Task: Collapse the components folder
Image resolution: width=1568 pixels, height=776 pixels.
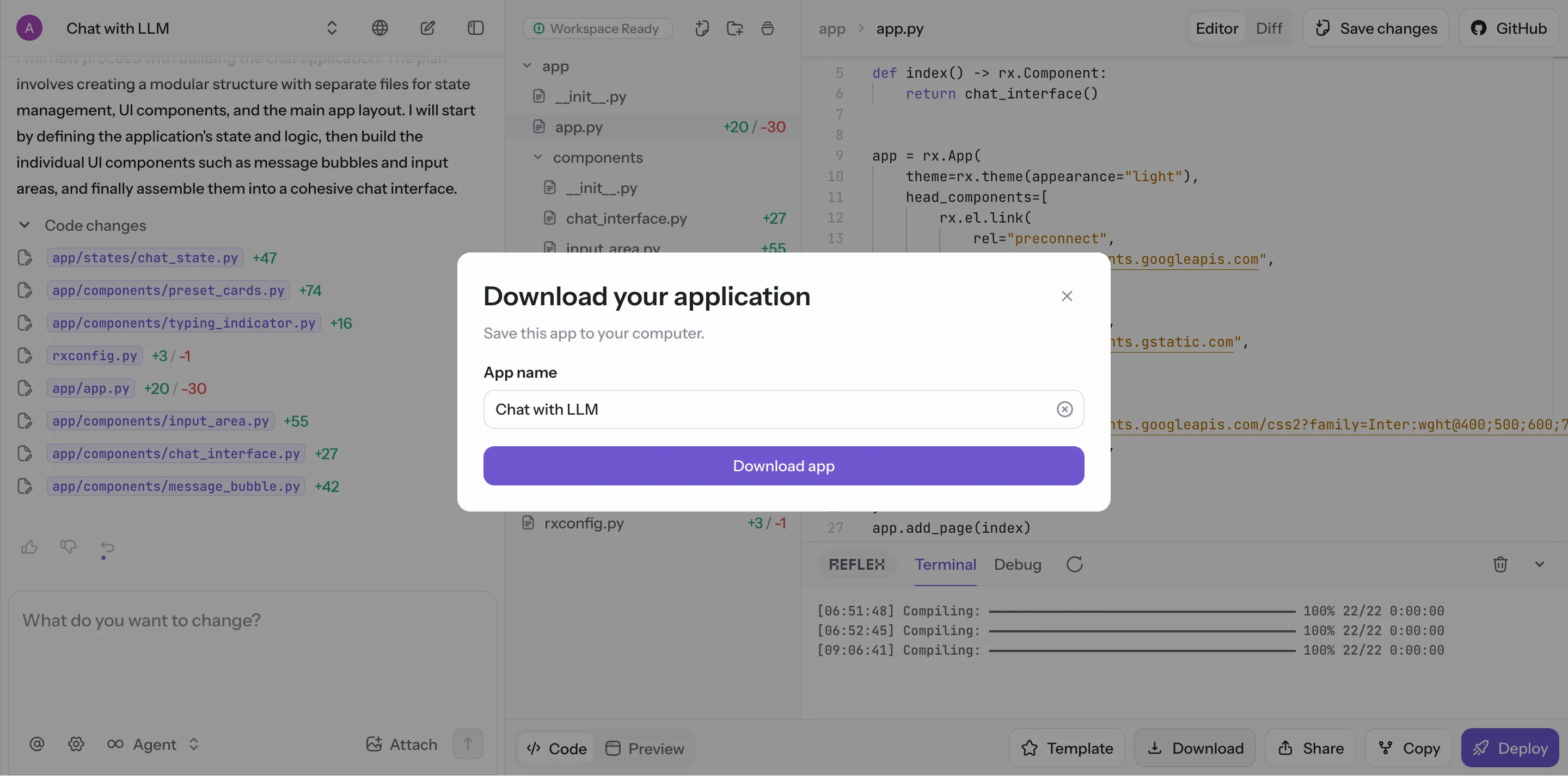Action: pos(537,157)
